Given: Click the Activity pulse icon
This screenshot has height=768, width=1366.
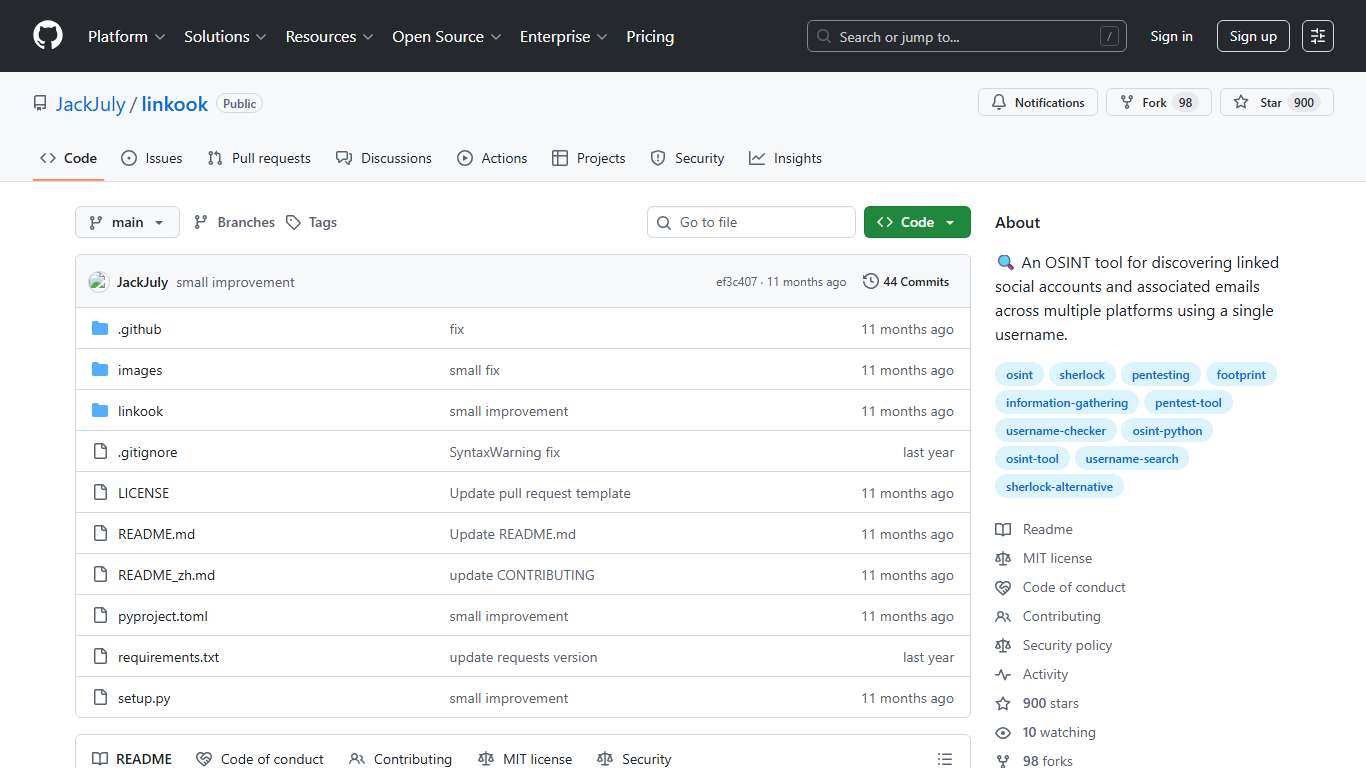Looking at the screenshot, I should pyautogui.click(x=1003, y=674).
